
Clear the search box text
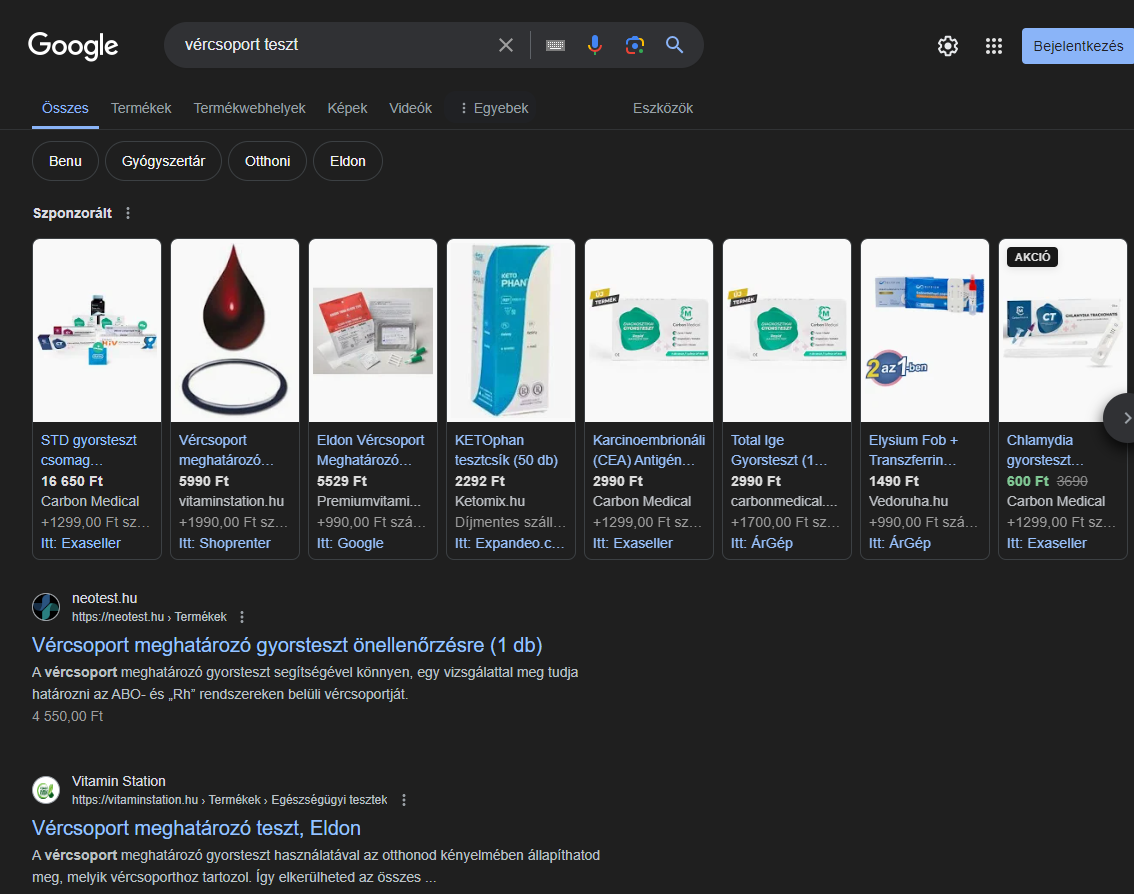pos(506,45)
